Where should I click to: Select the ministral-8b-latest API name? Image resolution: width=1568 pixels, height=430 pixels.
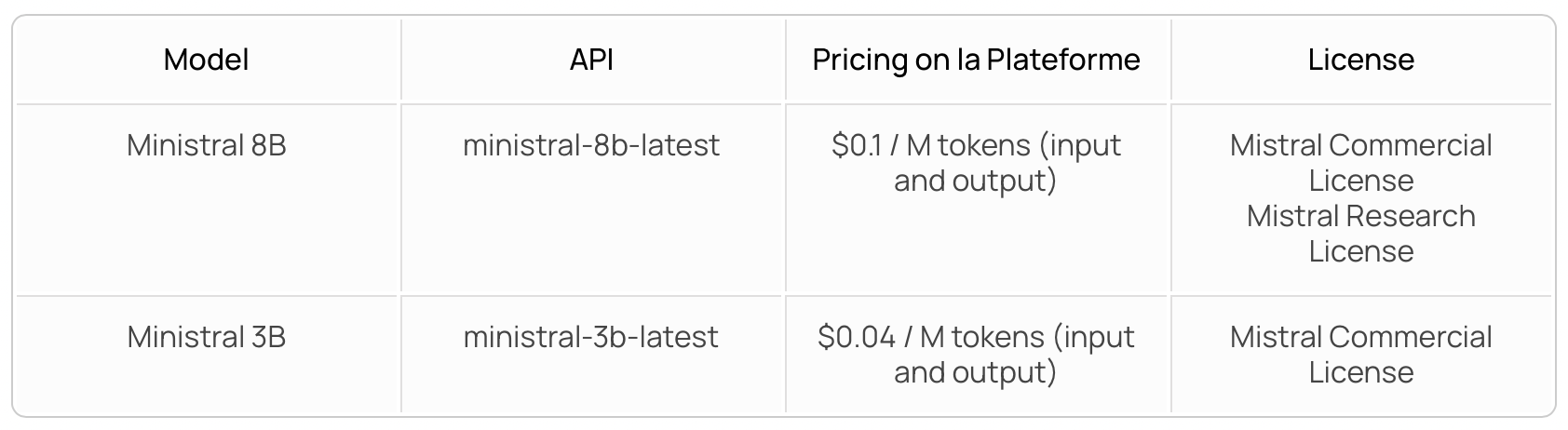pyautogui.click(x=591, y=145)
